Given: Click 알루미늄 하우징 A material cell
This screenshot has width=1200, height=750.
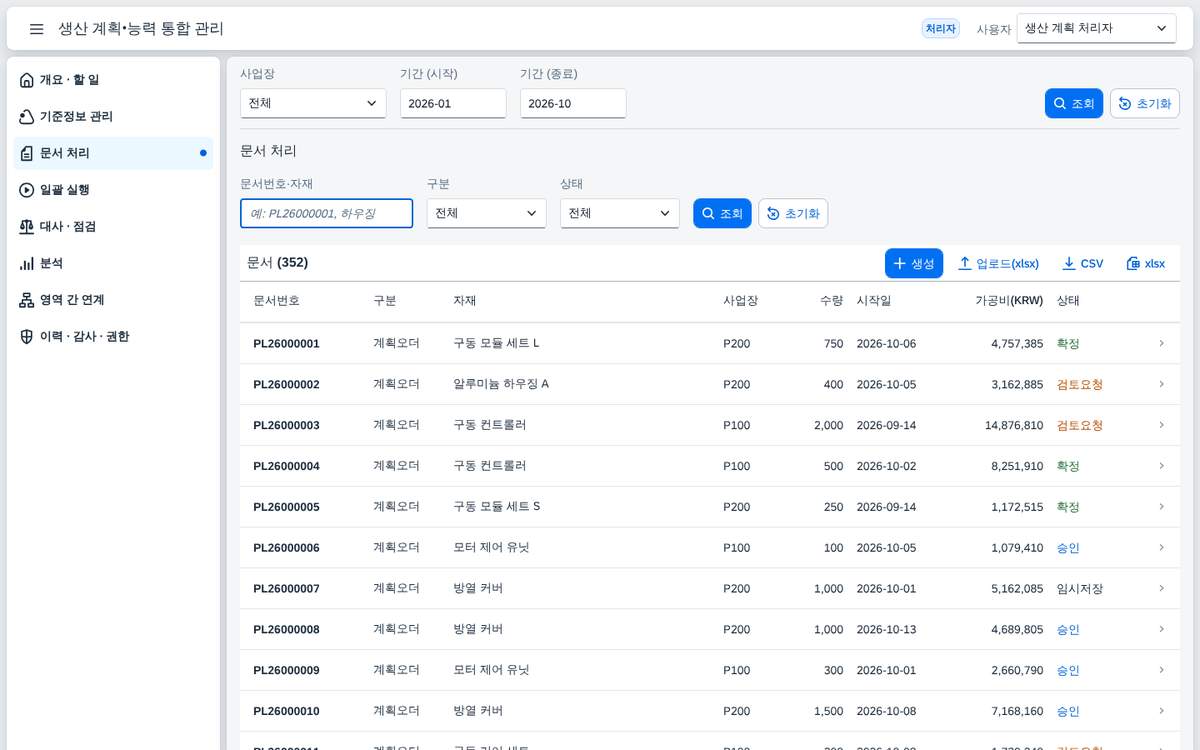Looking at the screenshot, I should click(x=501, y=384).
